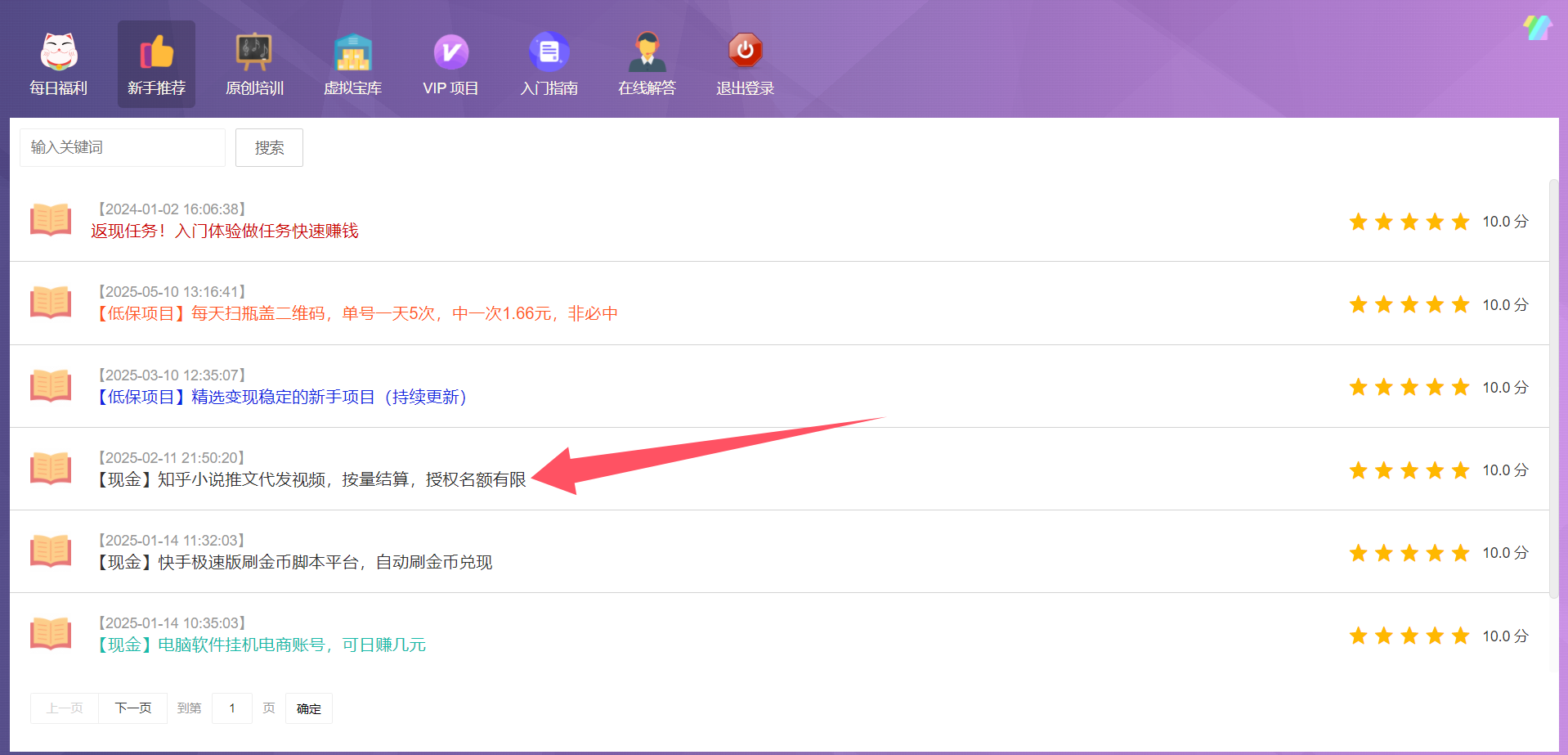Go to next page with 下一页

pyautogui.click(x=132, y=708)
